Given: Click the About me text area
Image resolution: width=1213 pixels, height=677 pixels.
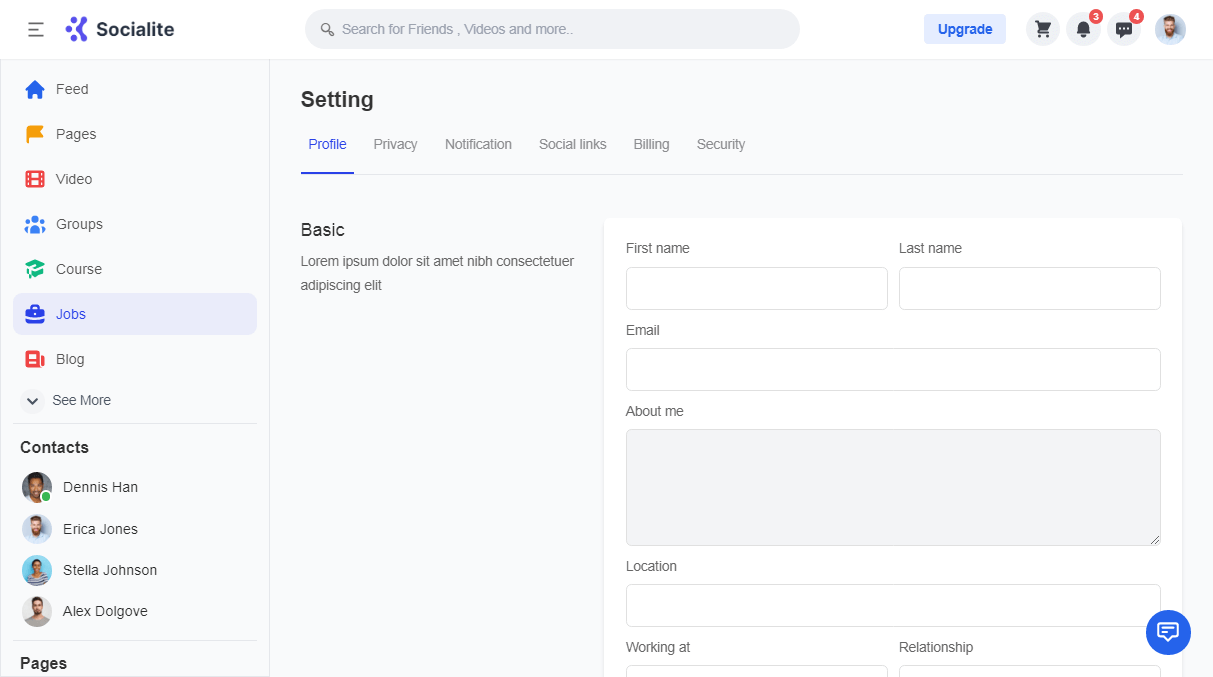Looking at the screenshot, I should coord(892,487).
